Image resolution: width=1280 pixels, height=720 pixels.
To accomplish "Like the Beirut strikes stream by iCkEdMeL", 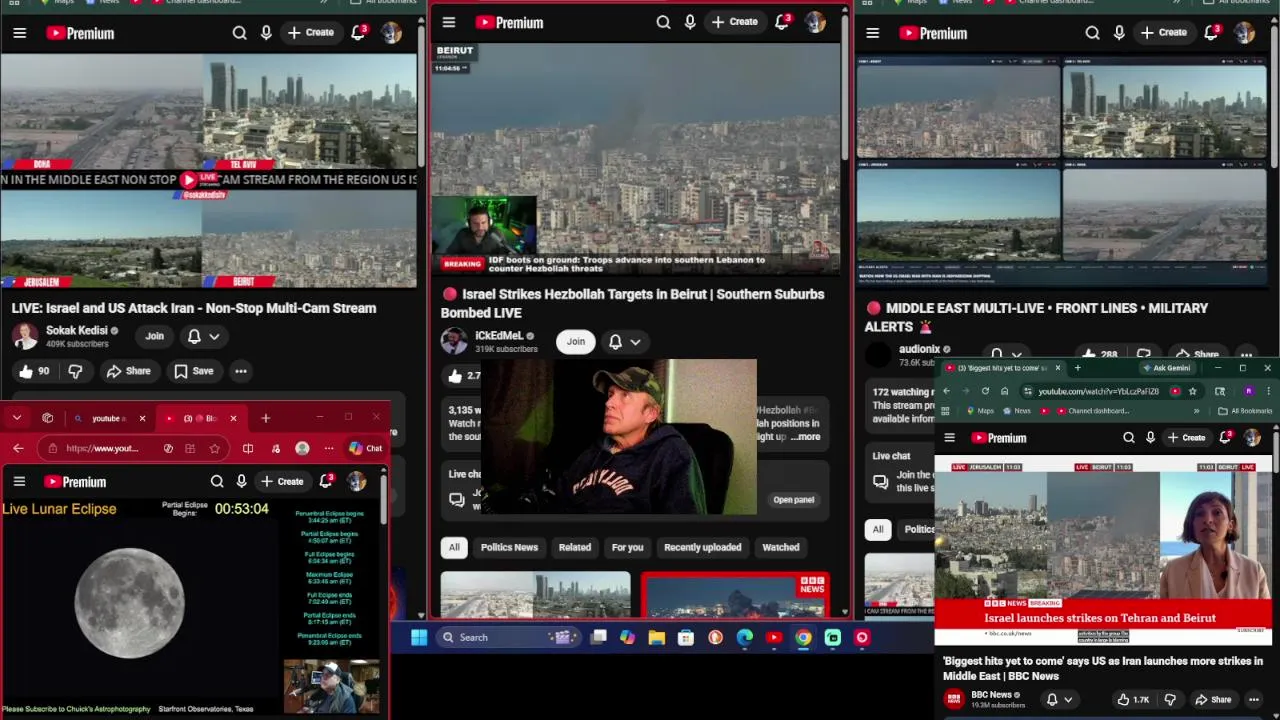I will (461, 376).
